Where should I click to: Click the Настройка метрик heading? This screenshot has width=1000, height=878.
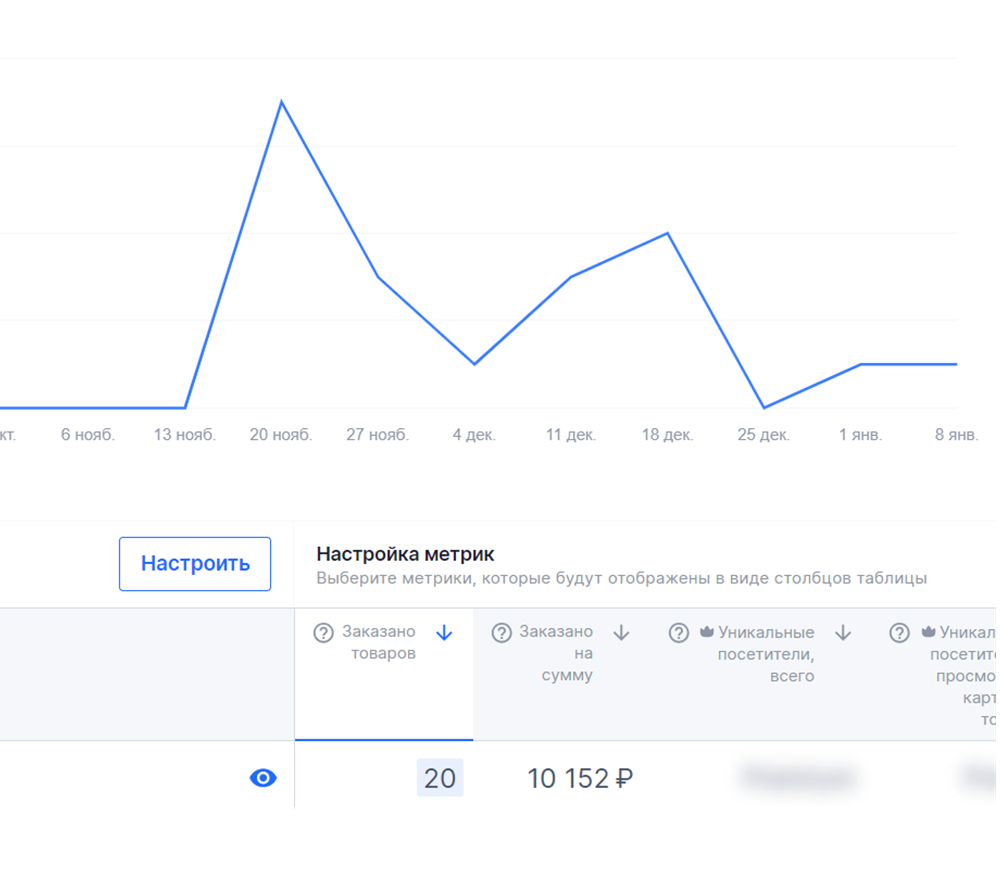(405, 554)
